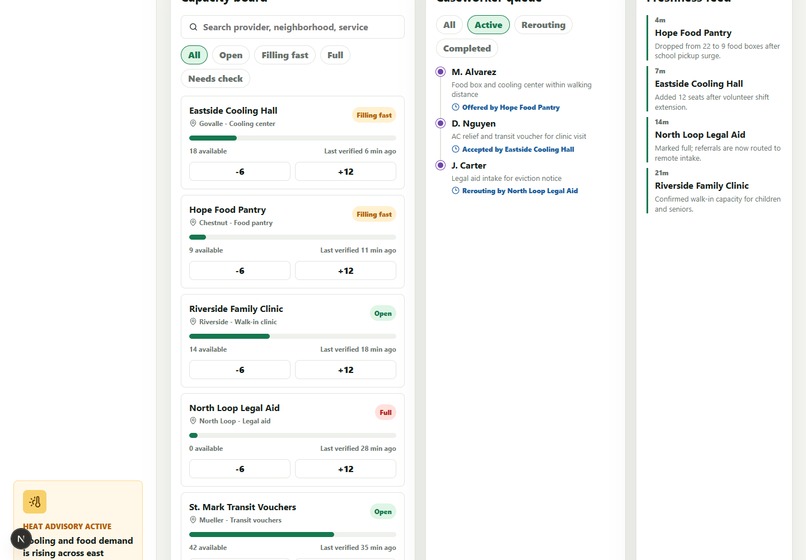
Task: Decrease Eastside Cooling Hall capacity by 6
Action: [240, 172]
